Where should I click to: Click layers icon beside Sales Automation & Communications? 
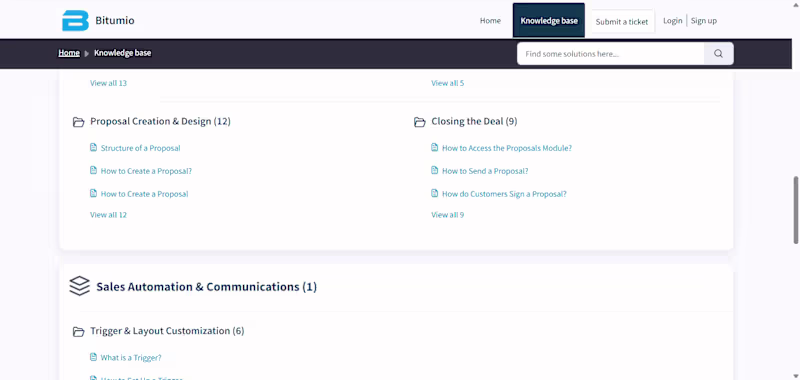79,286
